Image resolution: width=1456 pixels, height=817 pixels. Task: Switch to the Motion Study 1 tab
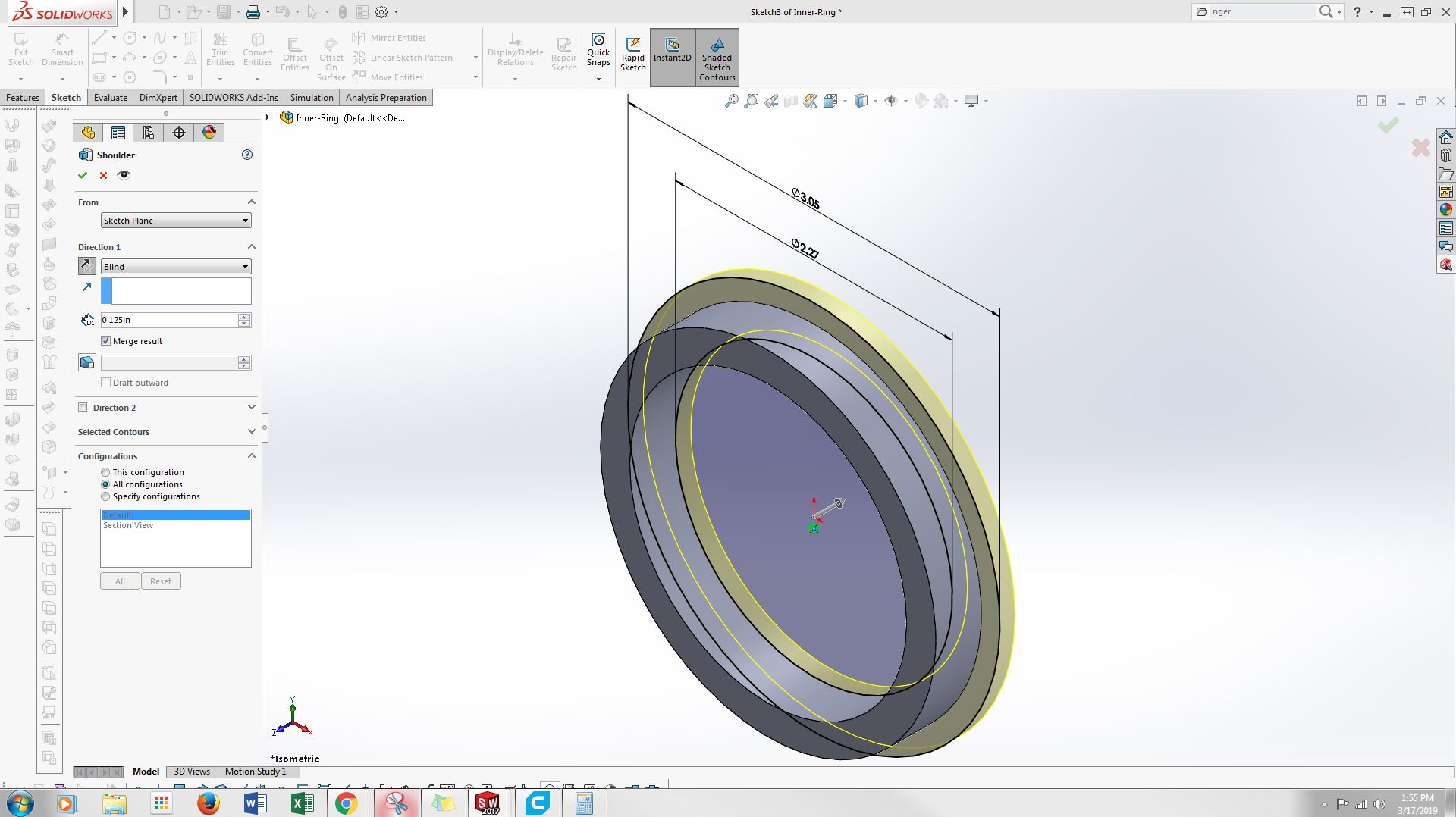tap(256, 772)
